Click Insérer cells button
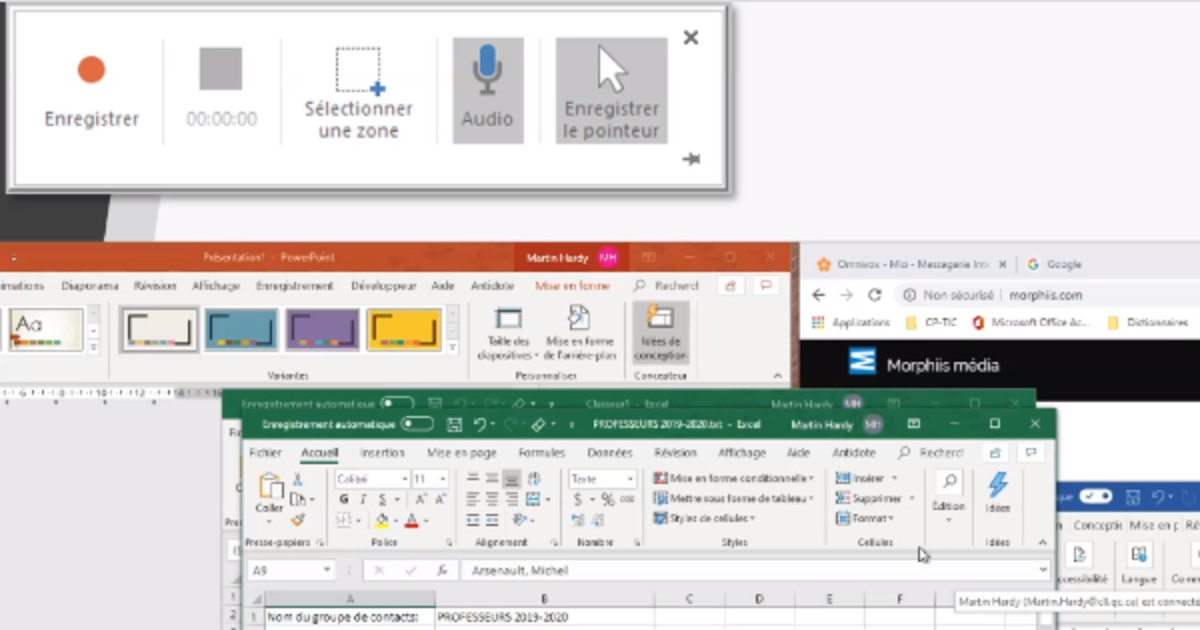Screen dimensions: 1200x630 (862, 479)
